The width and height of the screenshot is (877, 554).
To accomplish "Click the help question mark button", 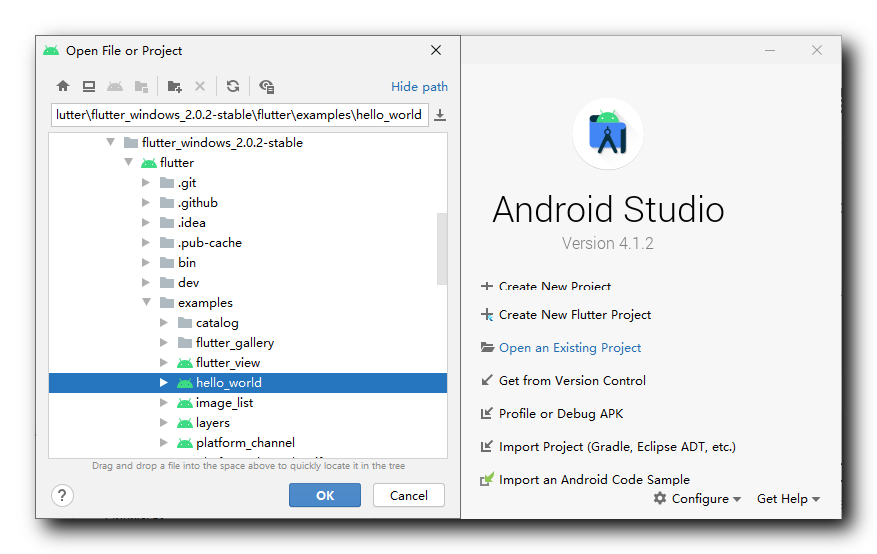I will (62, 495).
